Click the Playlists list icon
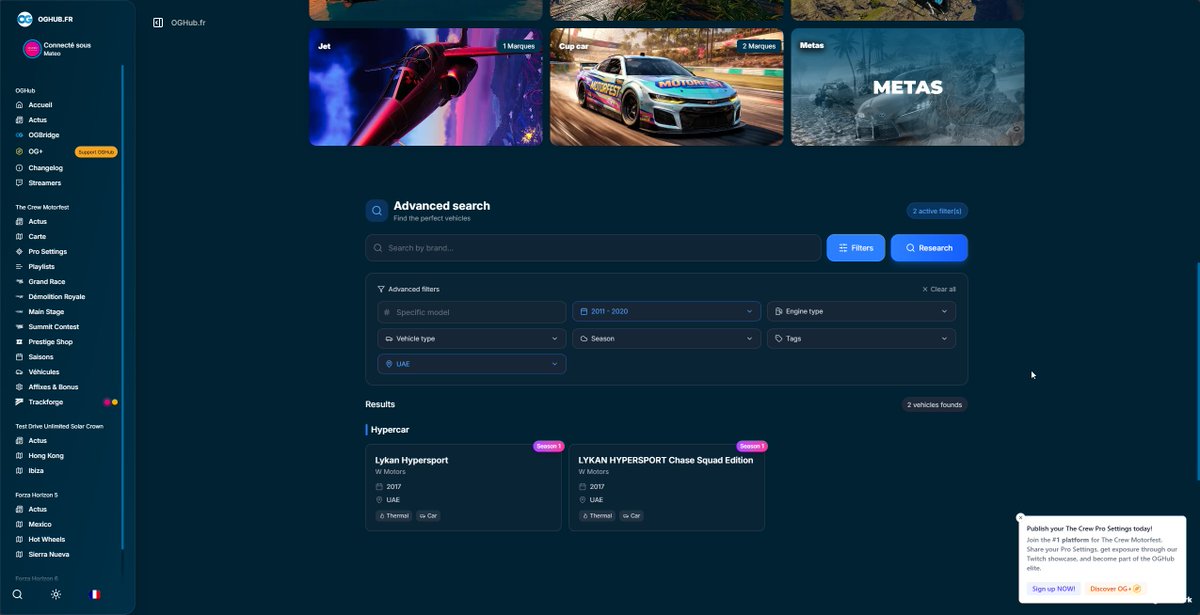Screen dimensions: 1200x615 [19, 267]
